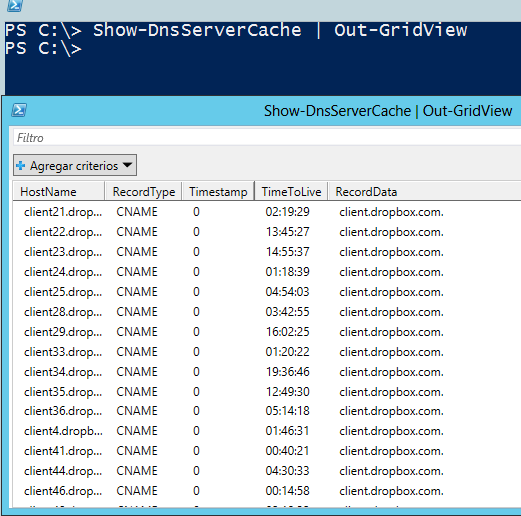Click the TimeToLive value 04:30:33
Screen dimensions: 521x516
[287, 471]
